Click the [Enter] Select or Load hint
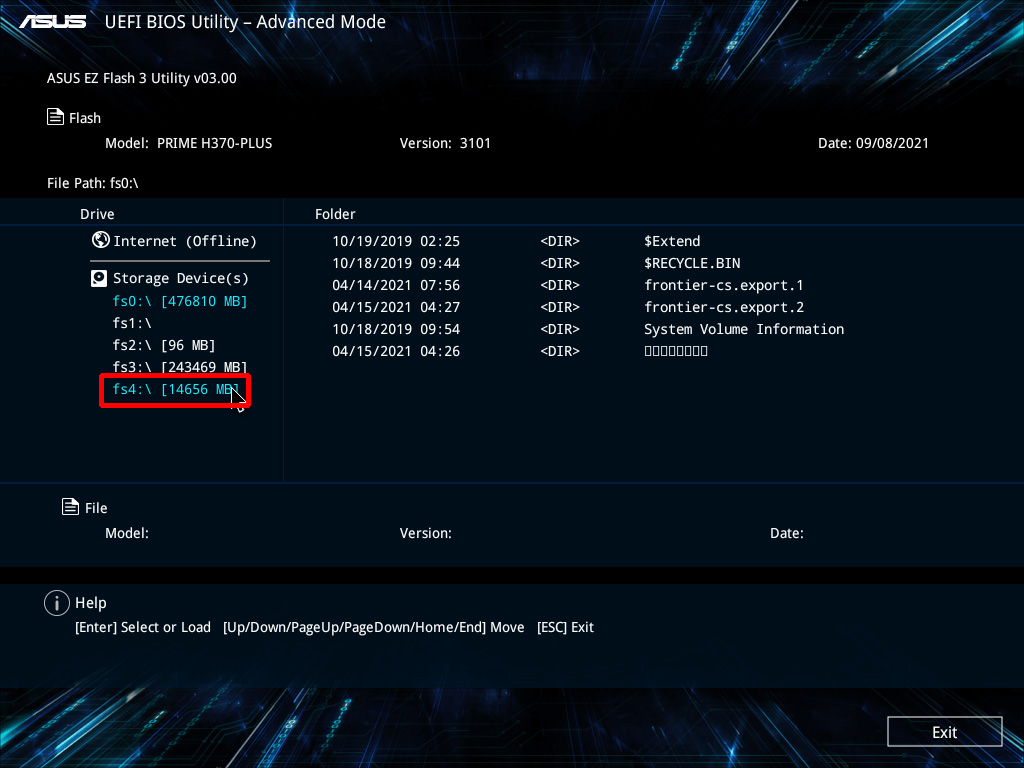Screen dimensions: 1024x768 point(143,627)
